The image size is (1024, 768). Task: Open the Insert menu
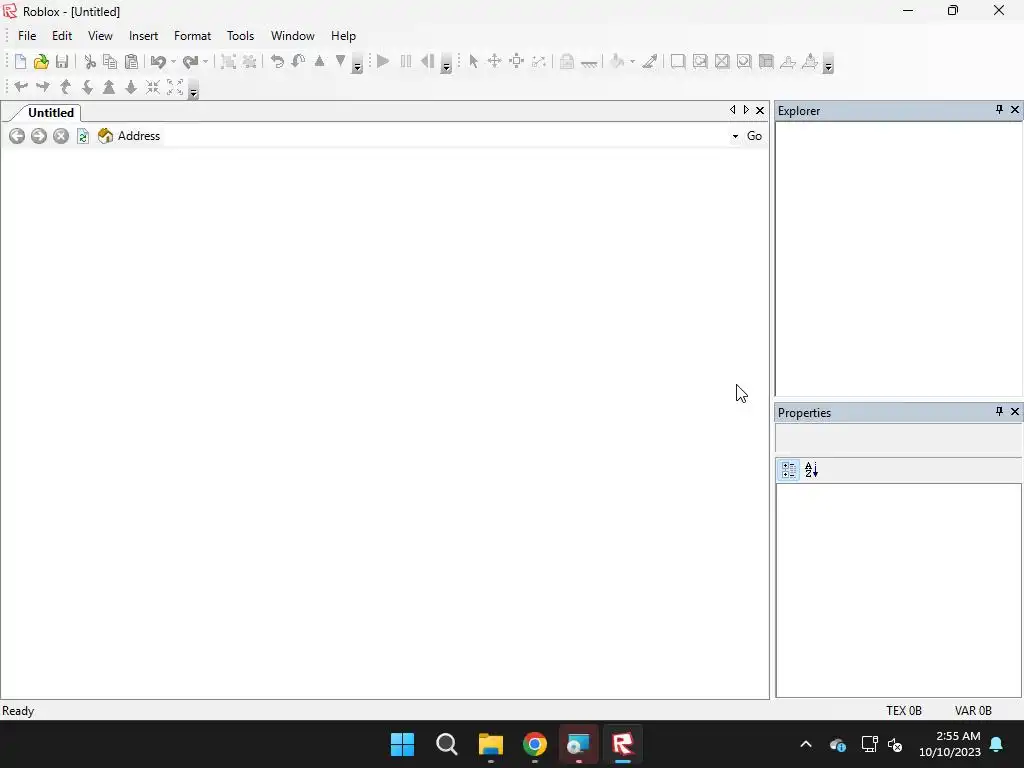[x=144, y=36]
